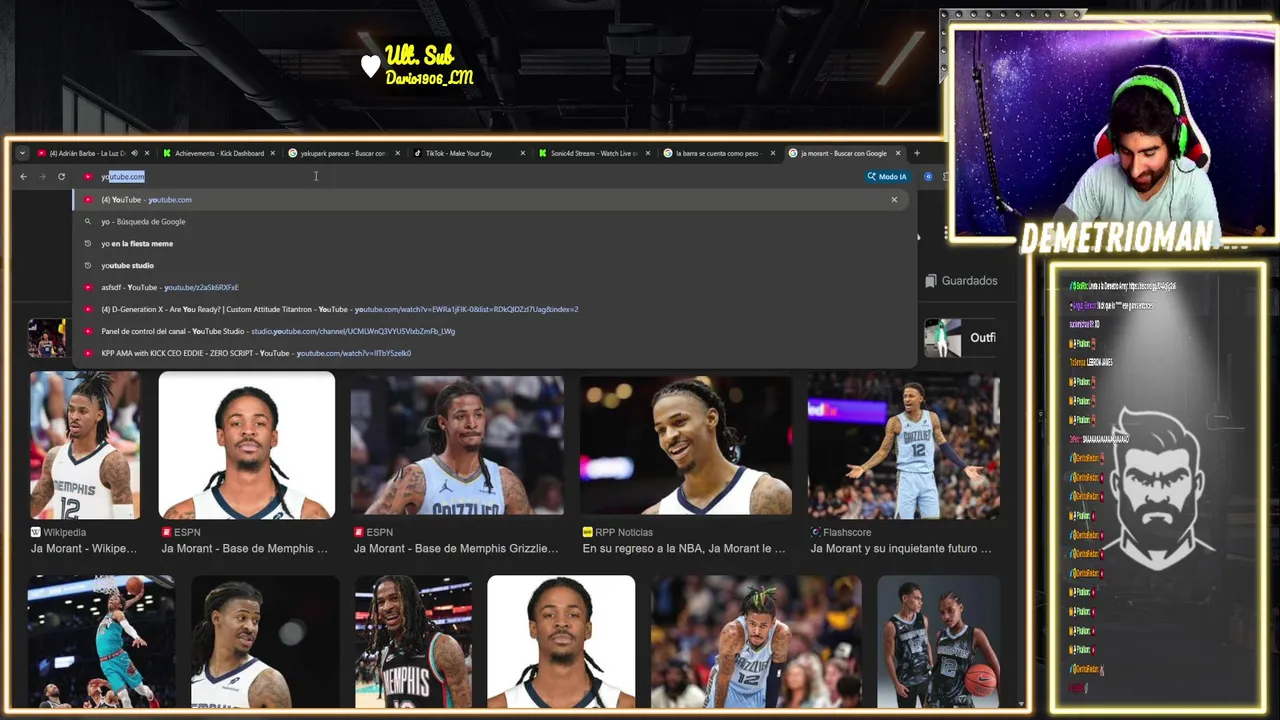Click the heart icon by Ult. Sub

coord(371,67)
